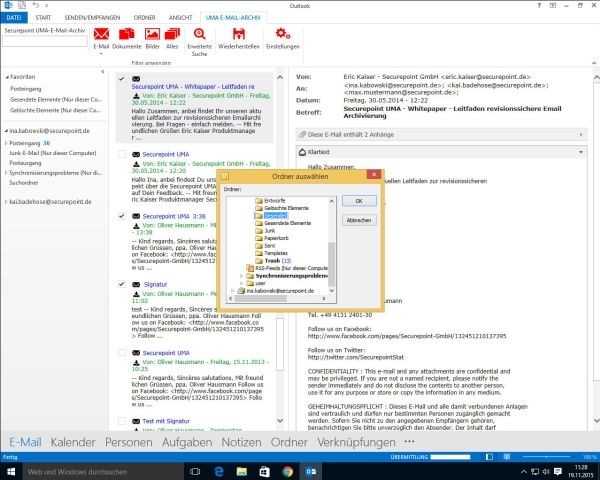
Task: Click download icon under Securepoint UMA 3:38
Action: 136,226
